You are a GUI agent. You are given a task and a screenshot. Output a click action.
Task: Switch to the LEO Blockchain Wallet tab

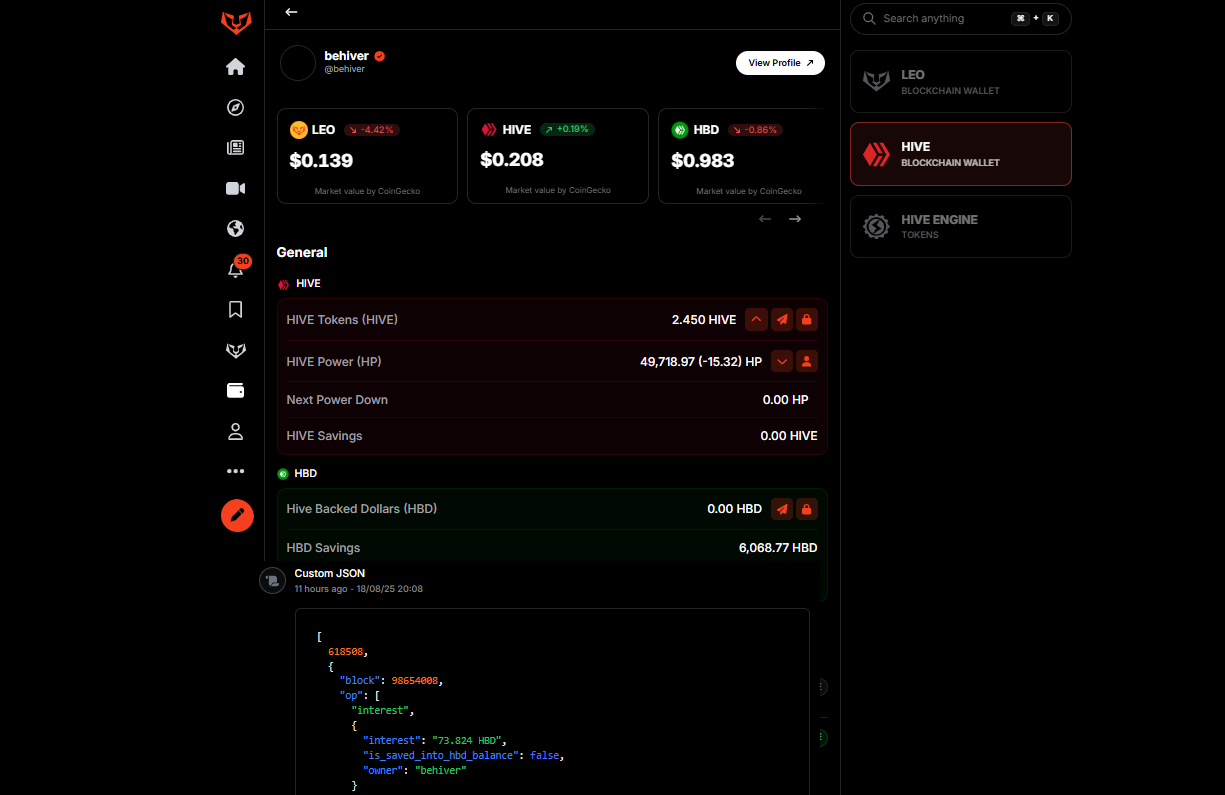click(x=961, y=81)
